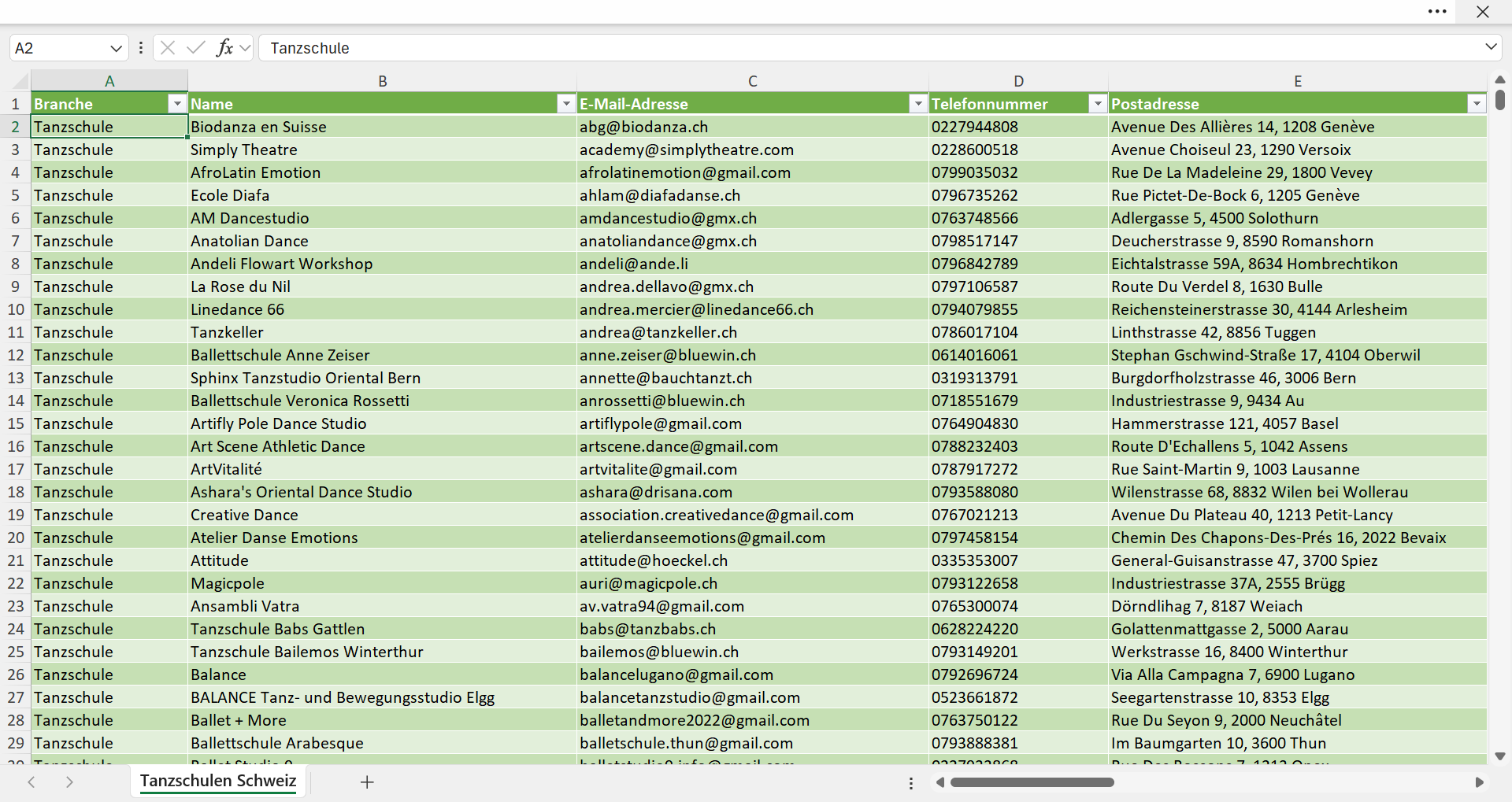The width and height of the screenshot is (1512, 802).
Task: Open the insert function fx button
Action: [x=224, y=48]
